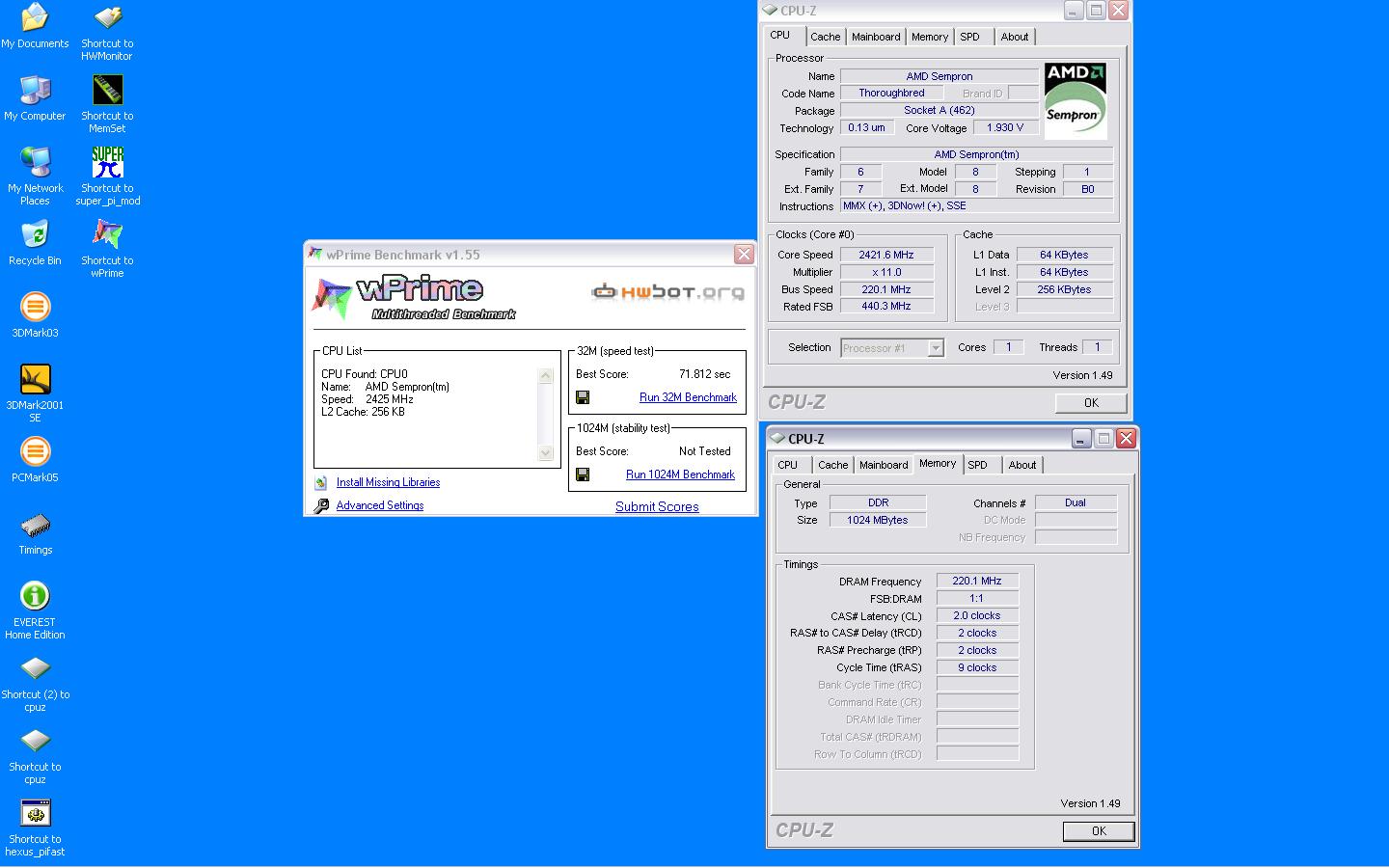Click Submit Scores link
Screen dimensions: 1389x868
coord(657,506)
